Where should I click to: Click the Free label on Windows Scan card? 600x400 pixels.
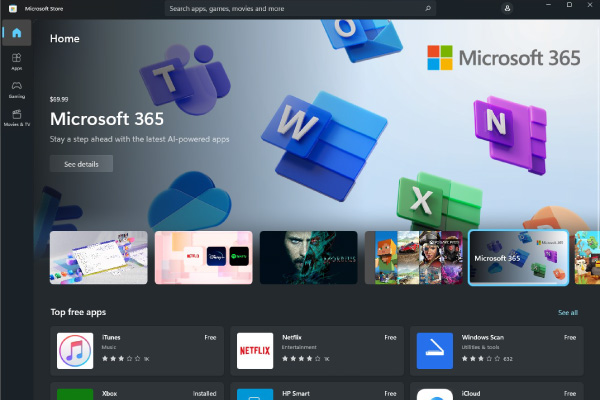point(570,337)
